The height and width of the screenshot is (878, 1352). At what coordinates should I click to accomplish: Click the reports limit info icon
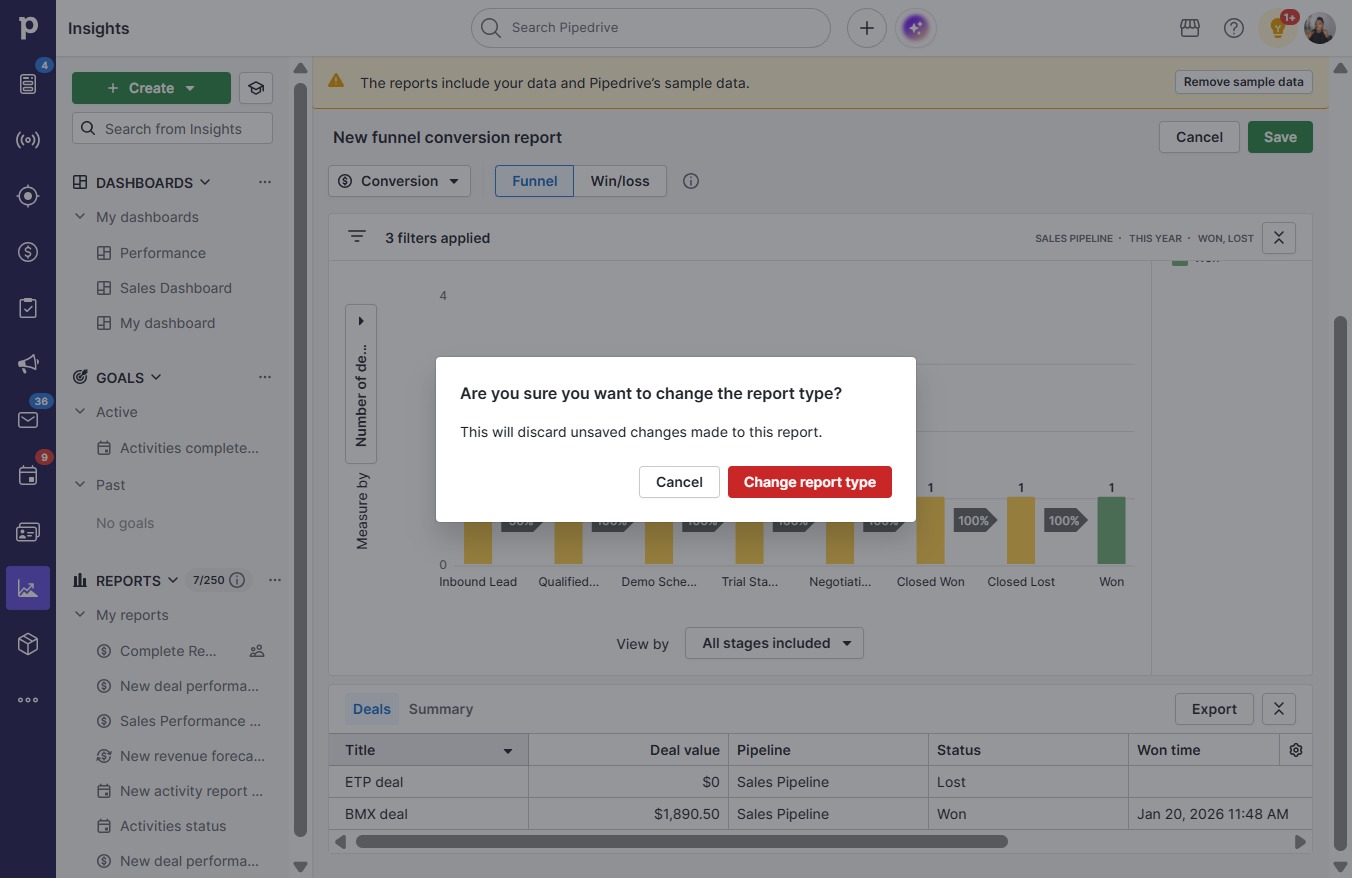[237, 580]
